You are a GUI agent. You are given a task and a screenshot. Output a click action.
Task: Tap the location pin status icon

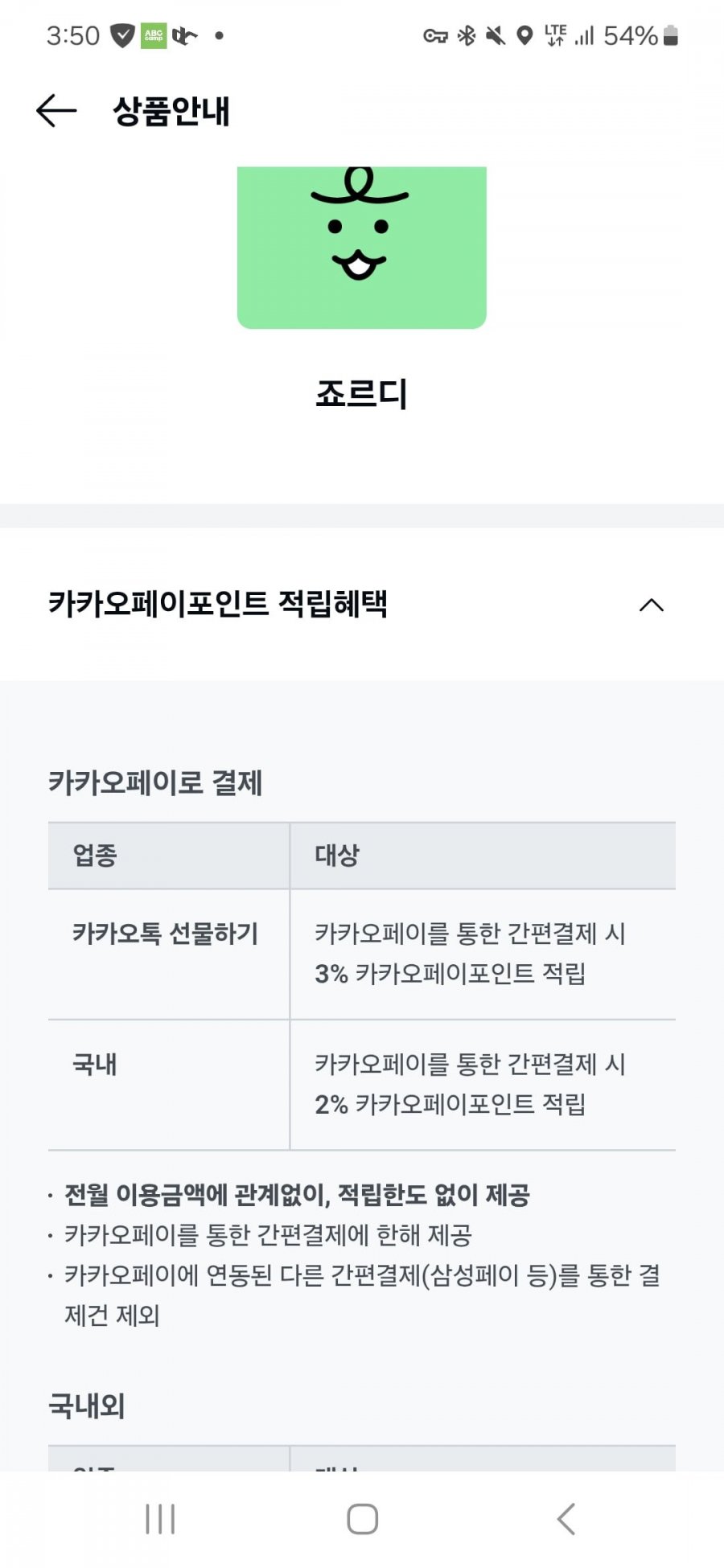tap(524, 35)
